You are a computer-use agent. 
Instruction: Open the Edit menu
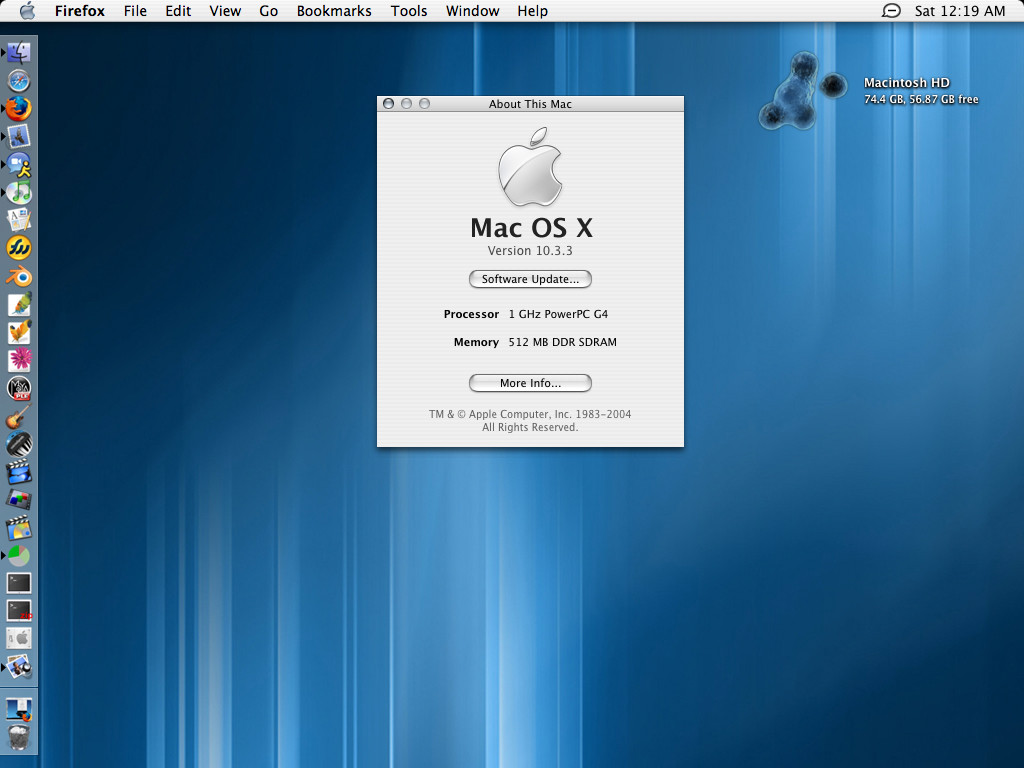[178, 11]
